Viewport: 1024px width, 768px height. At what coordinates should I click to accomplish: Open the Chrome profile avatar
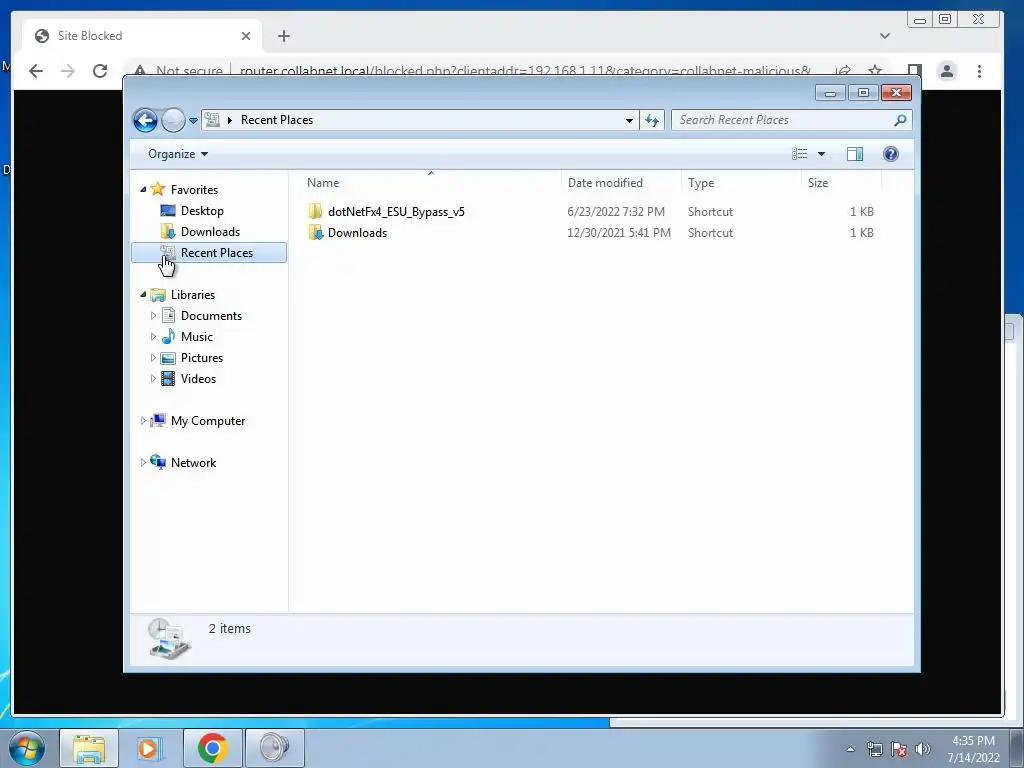(x=947, y=71)
